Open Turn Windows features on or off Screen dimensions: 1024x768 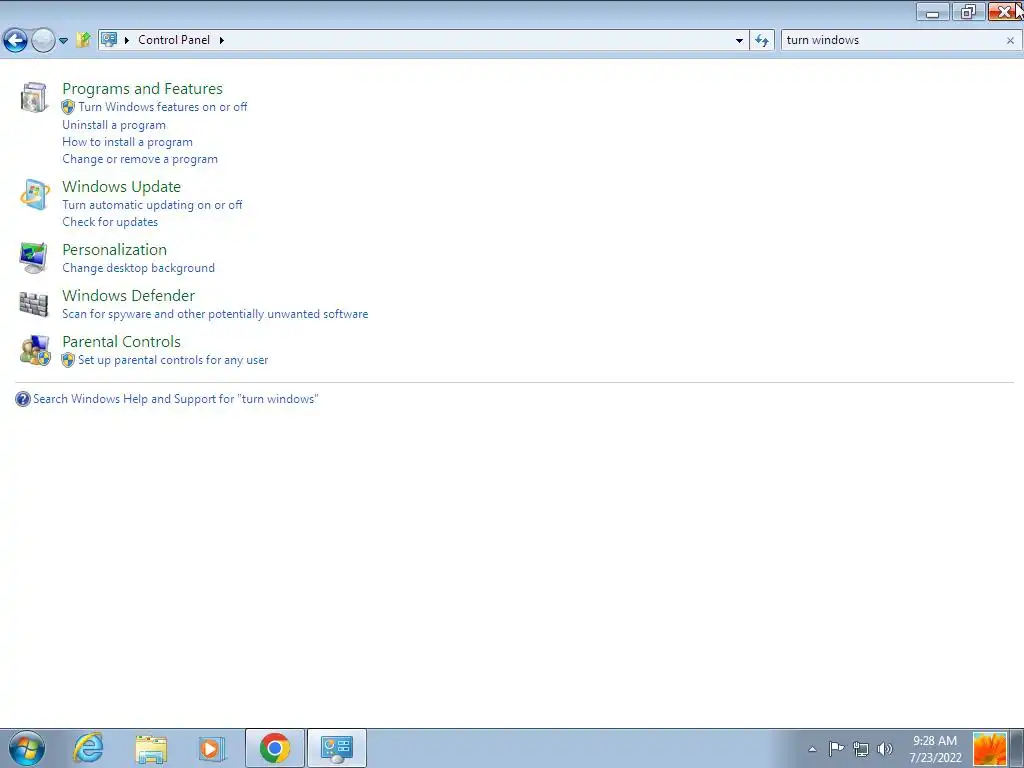pyautogui.click(x=163, y=107)
